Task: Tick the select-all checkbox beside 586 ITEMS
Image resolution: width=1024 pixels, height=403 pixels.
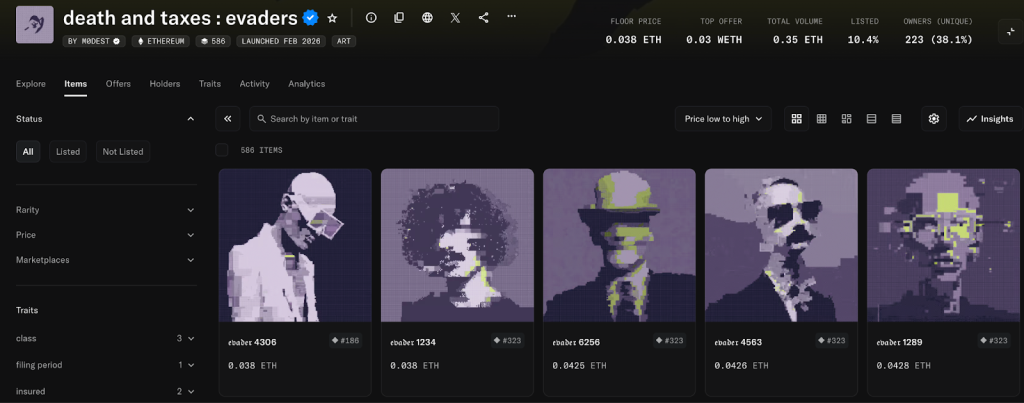Action: coord(222,150)
